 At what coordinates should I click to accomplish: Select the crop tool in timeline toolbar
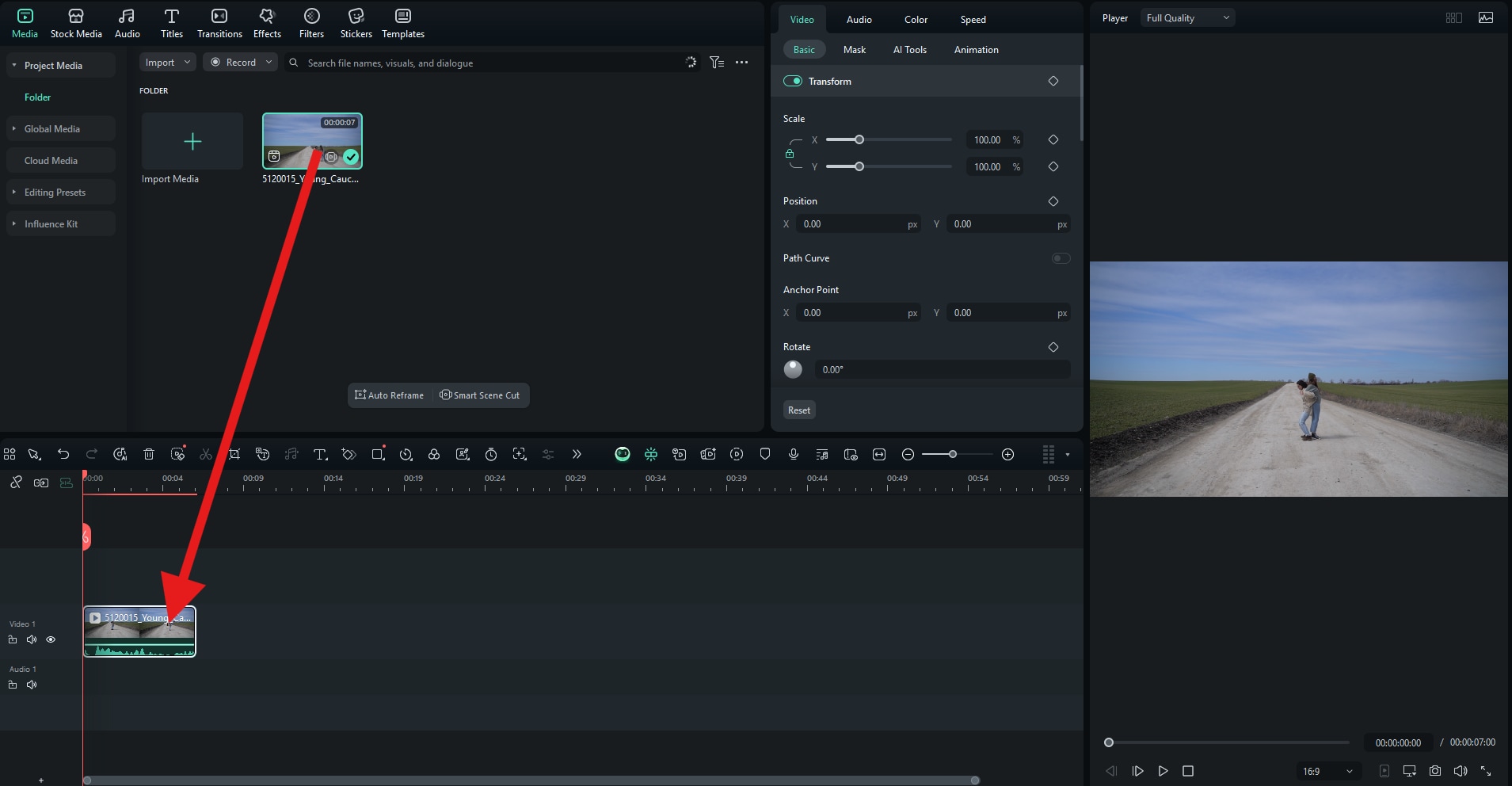[234, 454]
